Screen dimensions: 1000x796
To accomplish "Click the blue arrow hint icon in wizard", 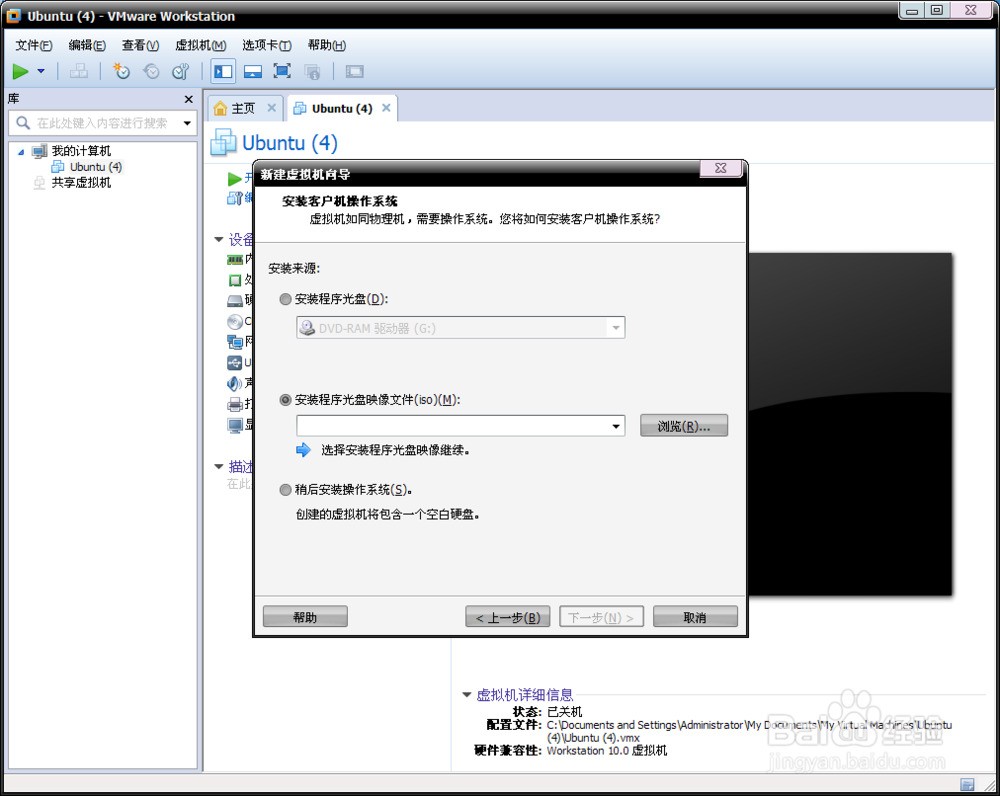I will [x=304, y=450].
